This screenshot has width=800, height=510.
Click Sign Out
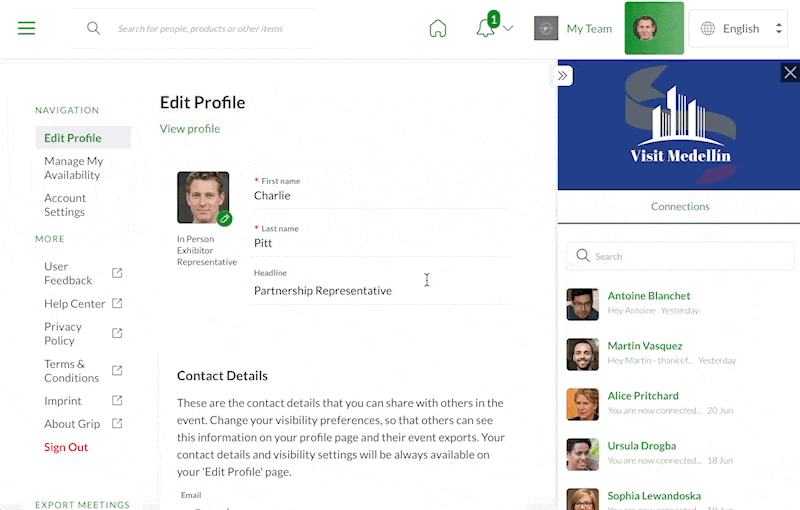[x=66, y=447]
